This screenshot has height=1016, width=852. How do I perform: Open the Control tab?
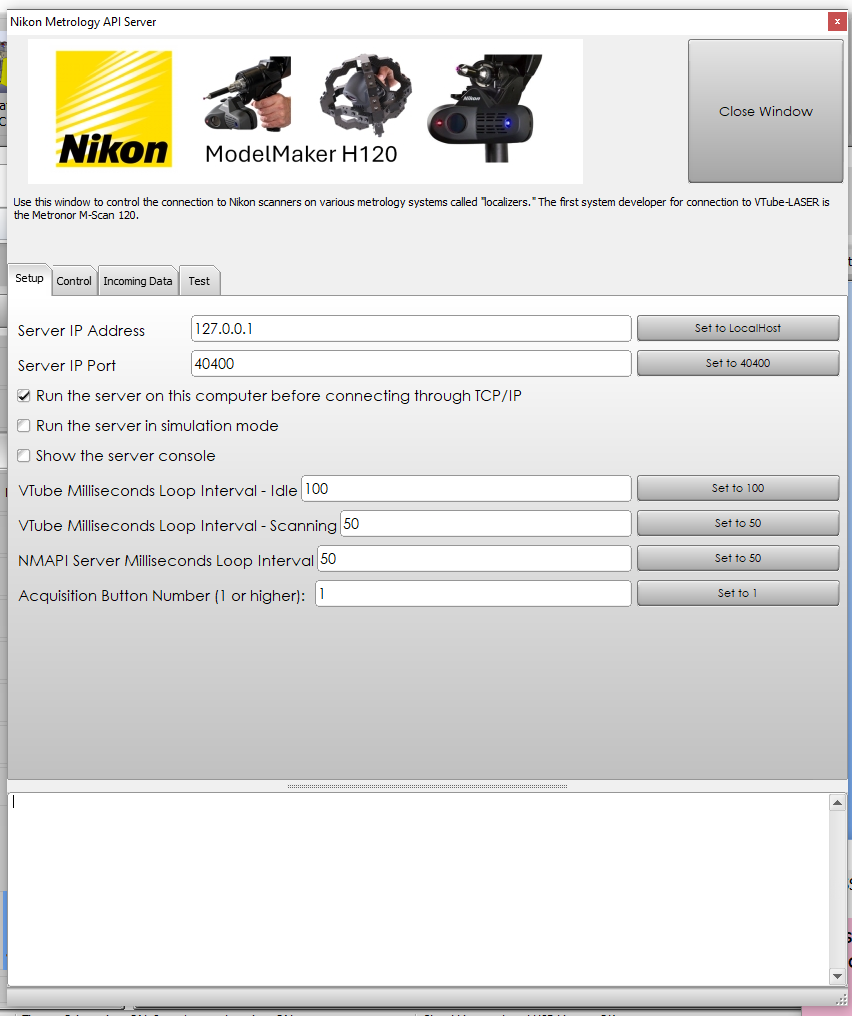click(x=74, y=281)
